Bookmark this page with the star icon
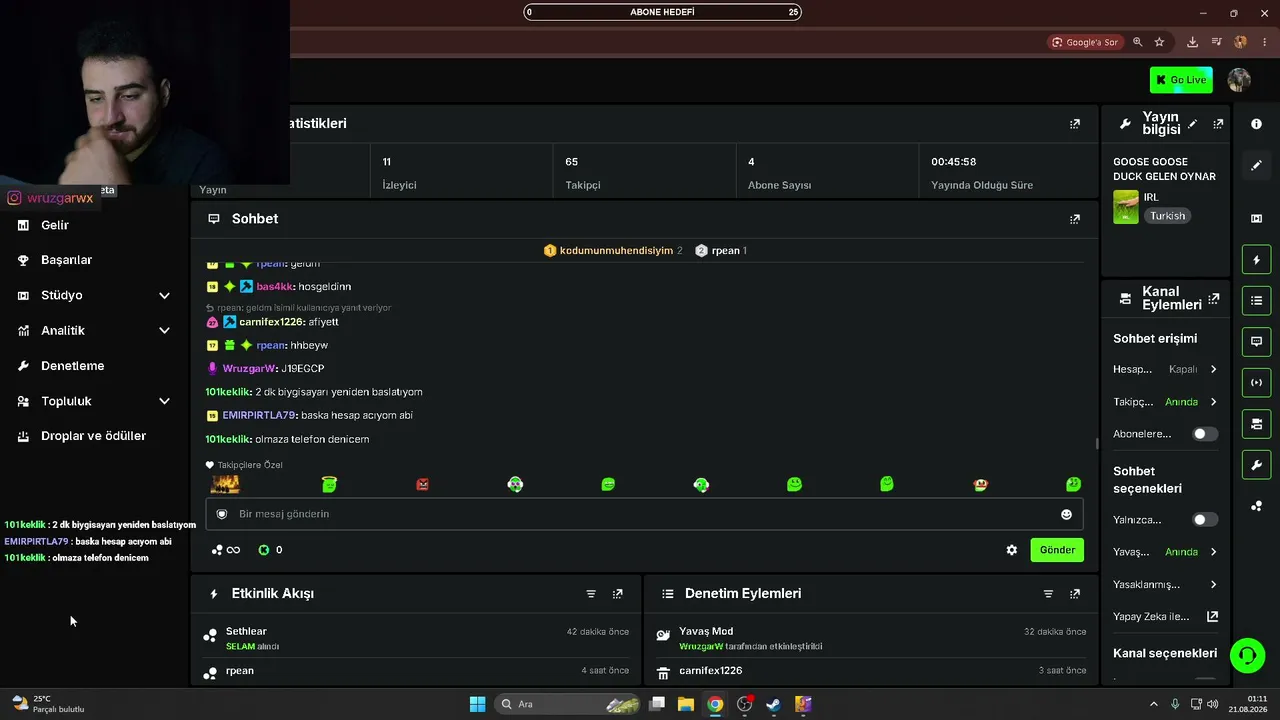 (1160, 42)
